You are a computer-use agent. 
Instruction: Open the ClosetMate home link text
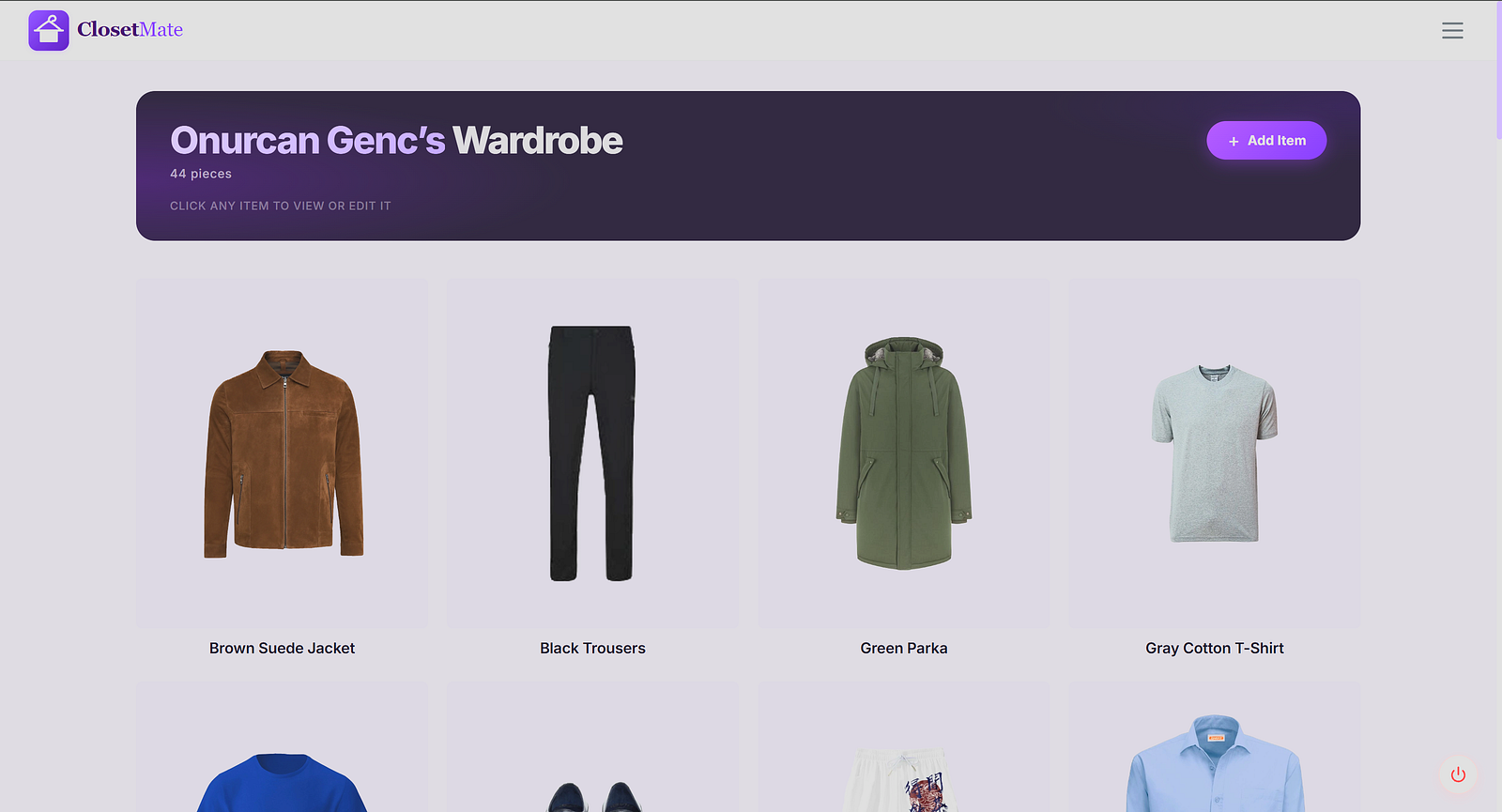(x=130, y=30)
